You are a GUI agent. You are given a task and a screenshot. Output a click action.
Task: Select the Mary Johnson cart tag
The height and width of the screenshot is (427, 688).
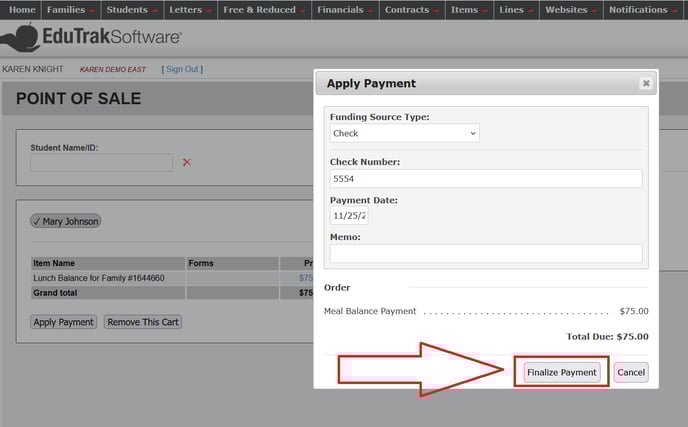coord(66,221)
